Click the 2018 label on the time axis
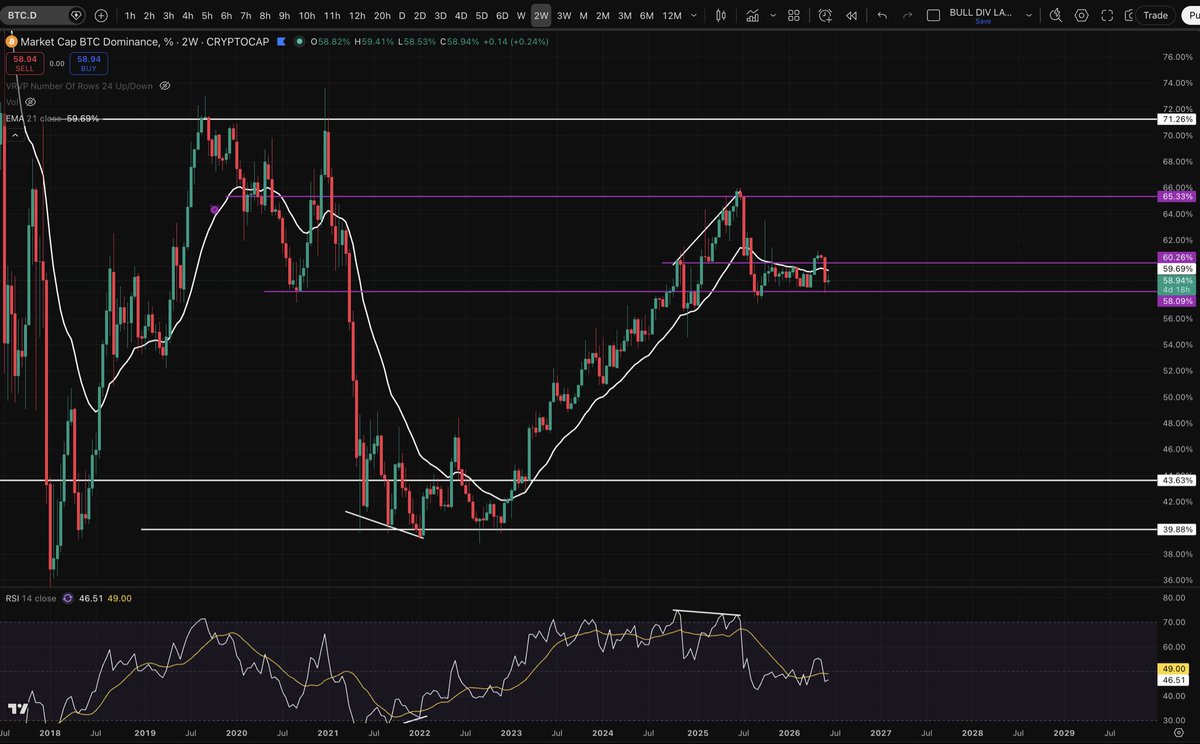Viewport: 1200px width, 744px height. point(52,732)
